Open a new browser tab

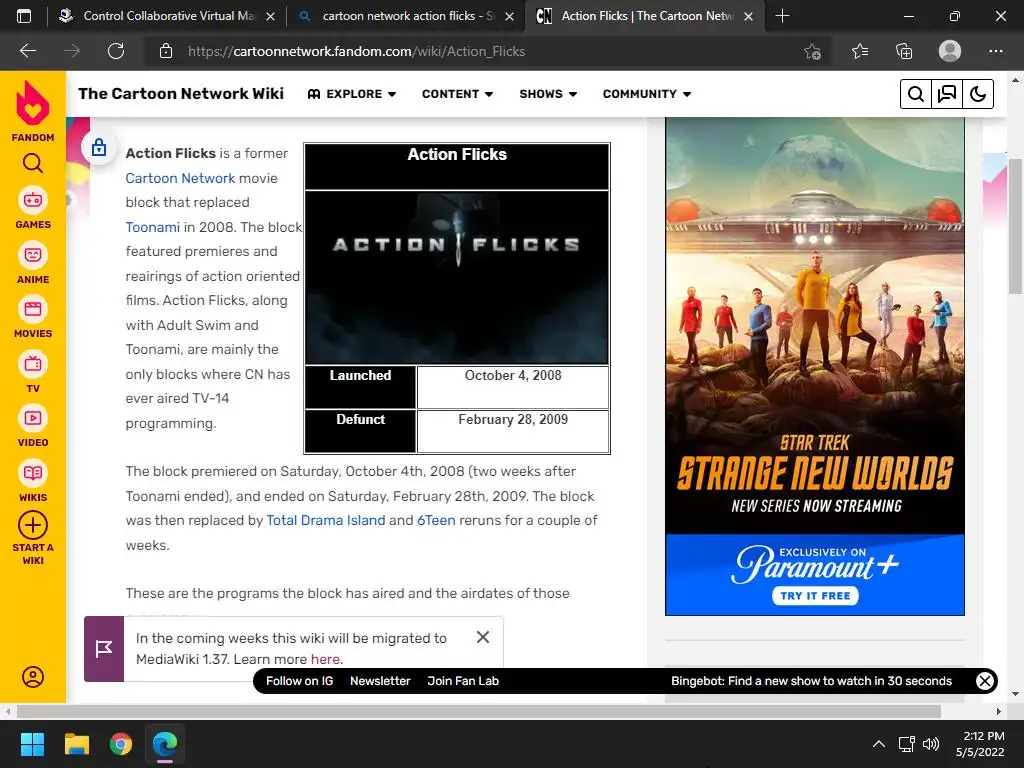coord(782,16)
